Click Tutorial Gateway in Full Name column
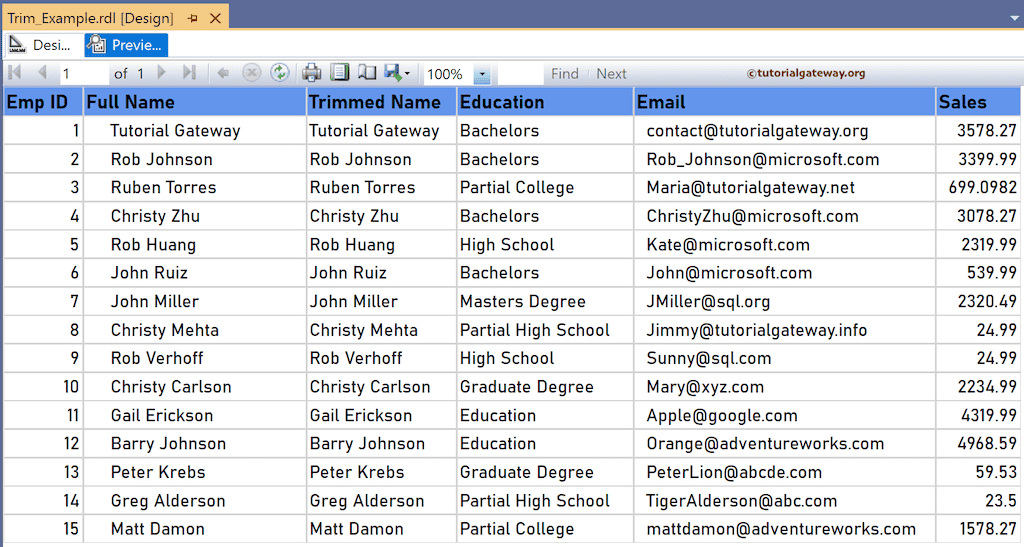 [195, 131]
